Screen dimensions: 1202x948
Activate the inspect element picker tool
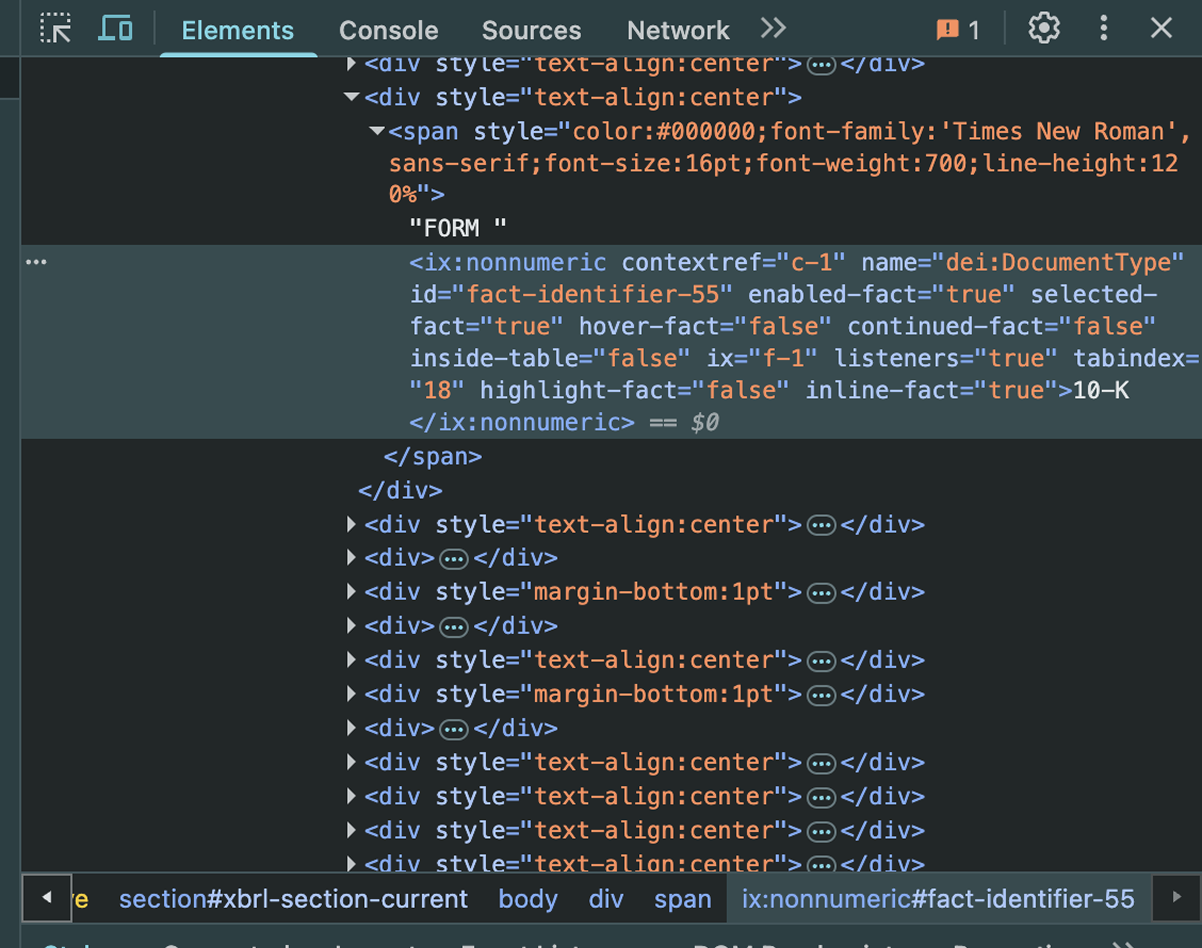click(56, 28)
